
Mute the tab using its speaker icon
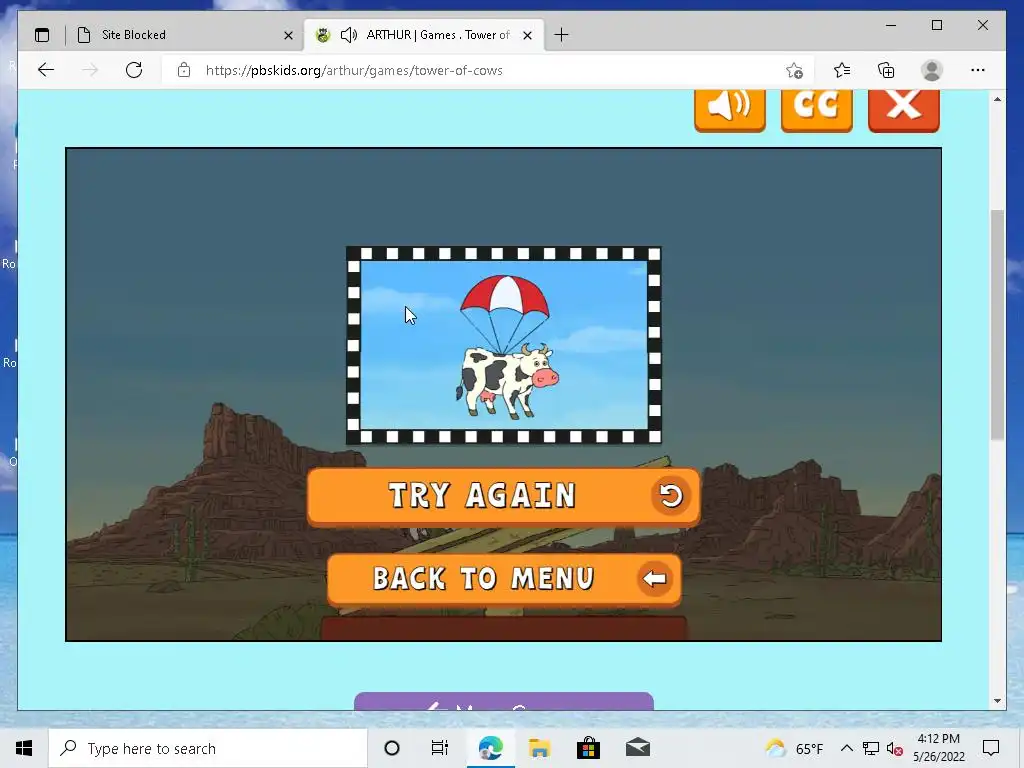[349, 35]
